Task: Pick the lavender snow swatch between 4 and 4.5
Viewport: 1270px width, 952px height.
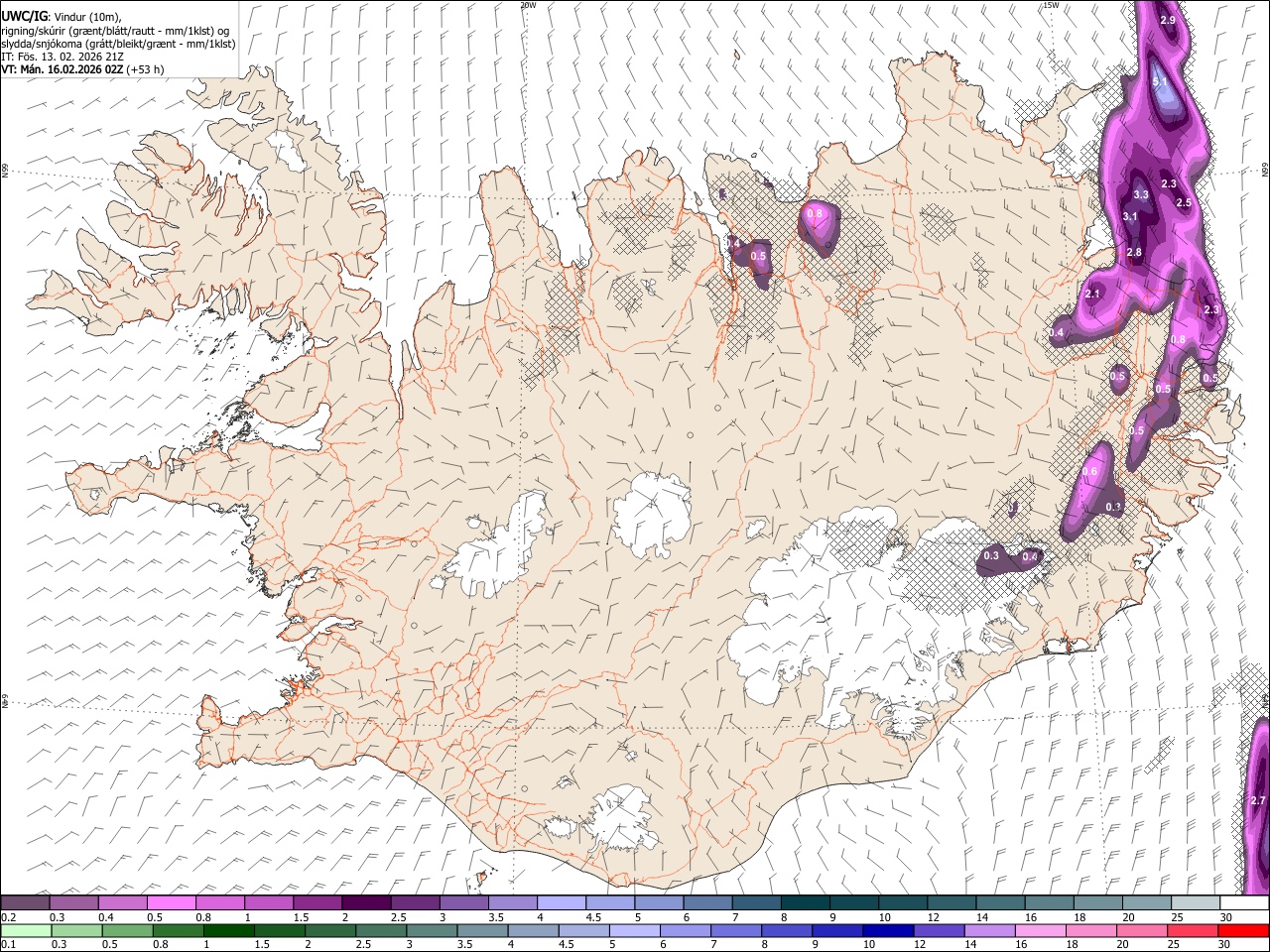Action: (561, 903)
